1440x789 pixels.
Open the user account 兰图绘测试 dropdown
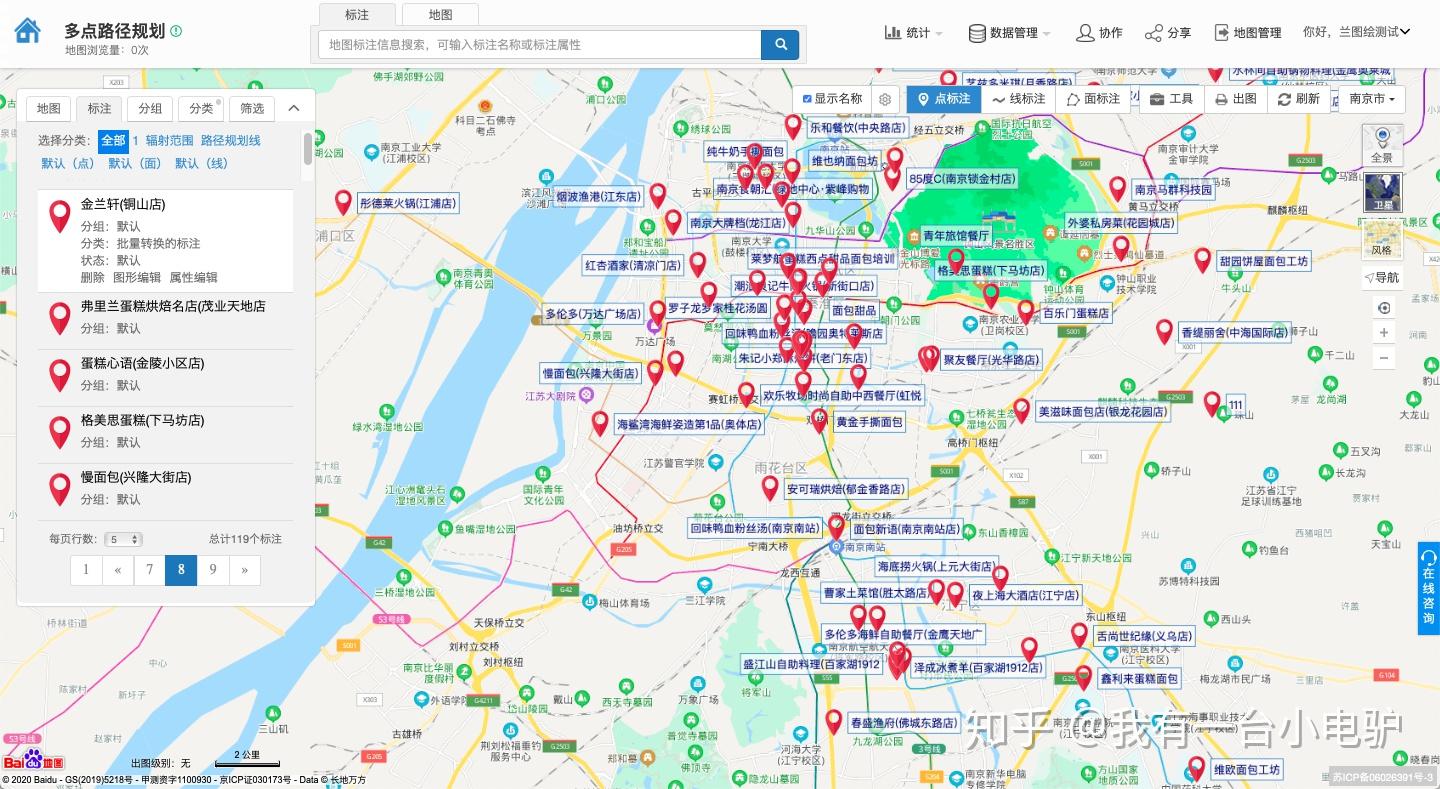point(1356,32)
